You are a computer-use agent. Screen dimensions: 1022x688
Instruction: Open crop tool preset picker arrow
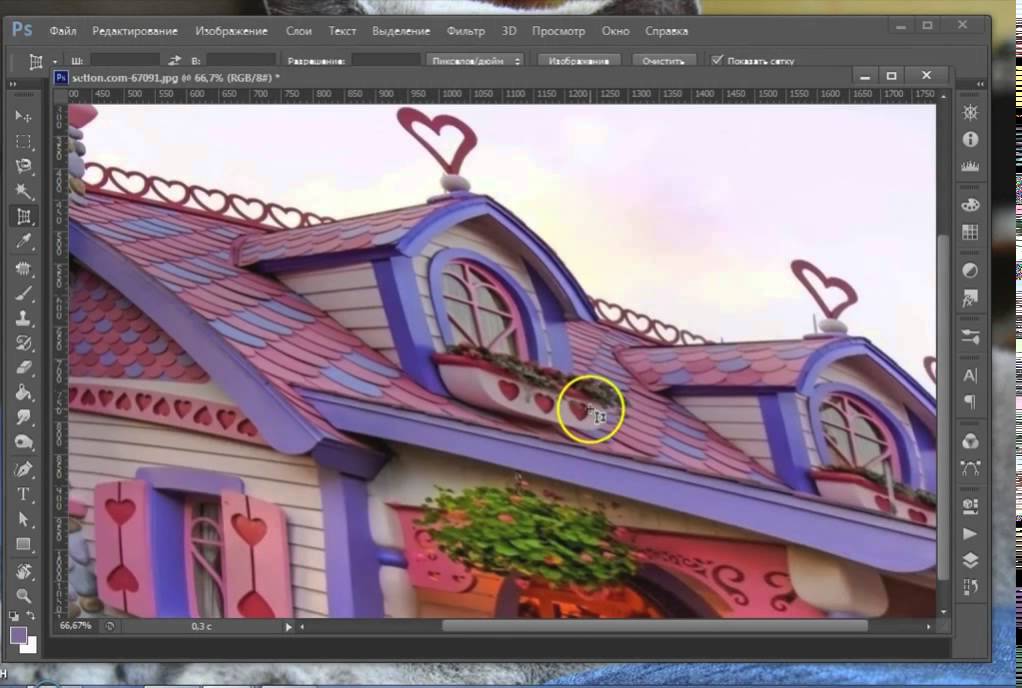pyautogui.click(x=55, y=62)
